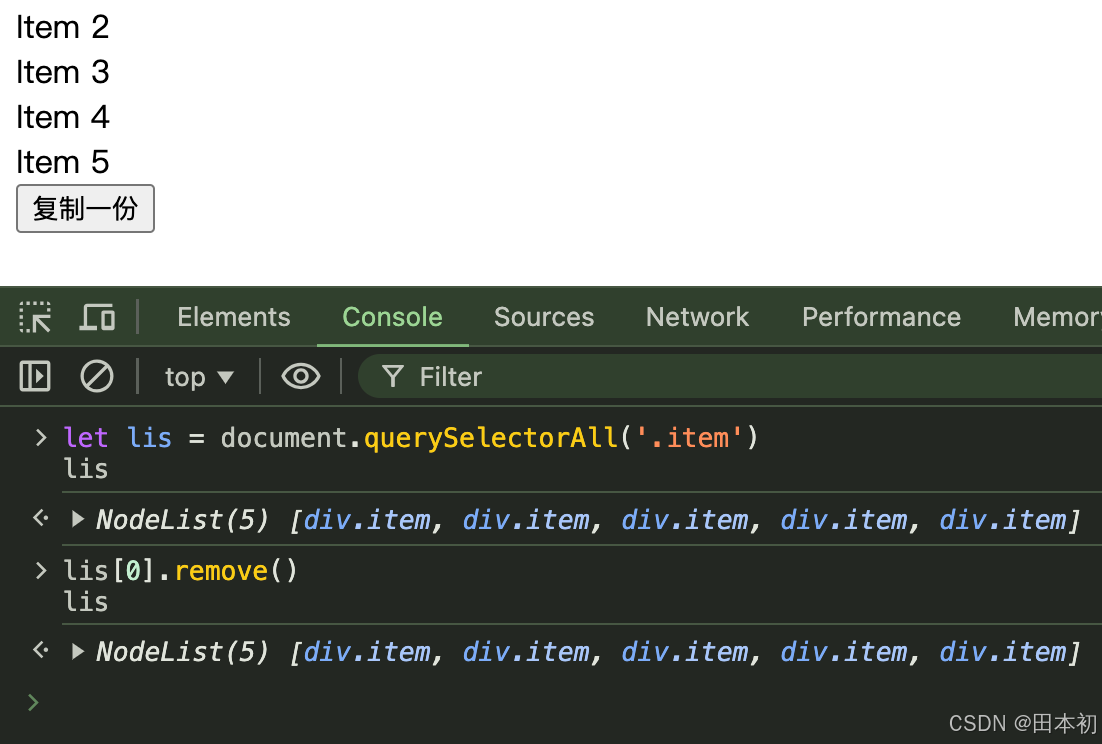The height and width of the screenshot is (744, 1102).
Task: Select the Console tab
Action: coord(392,318)
